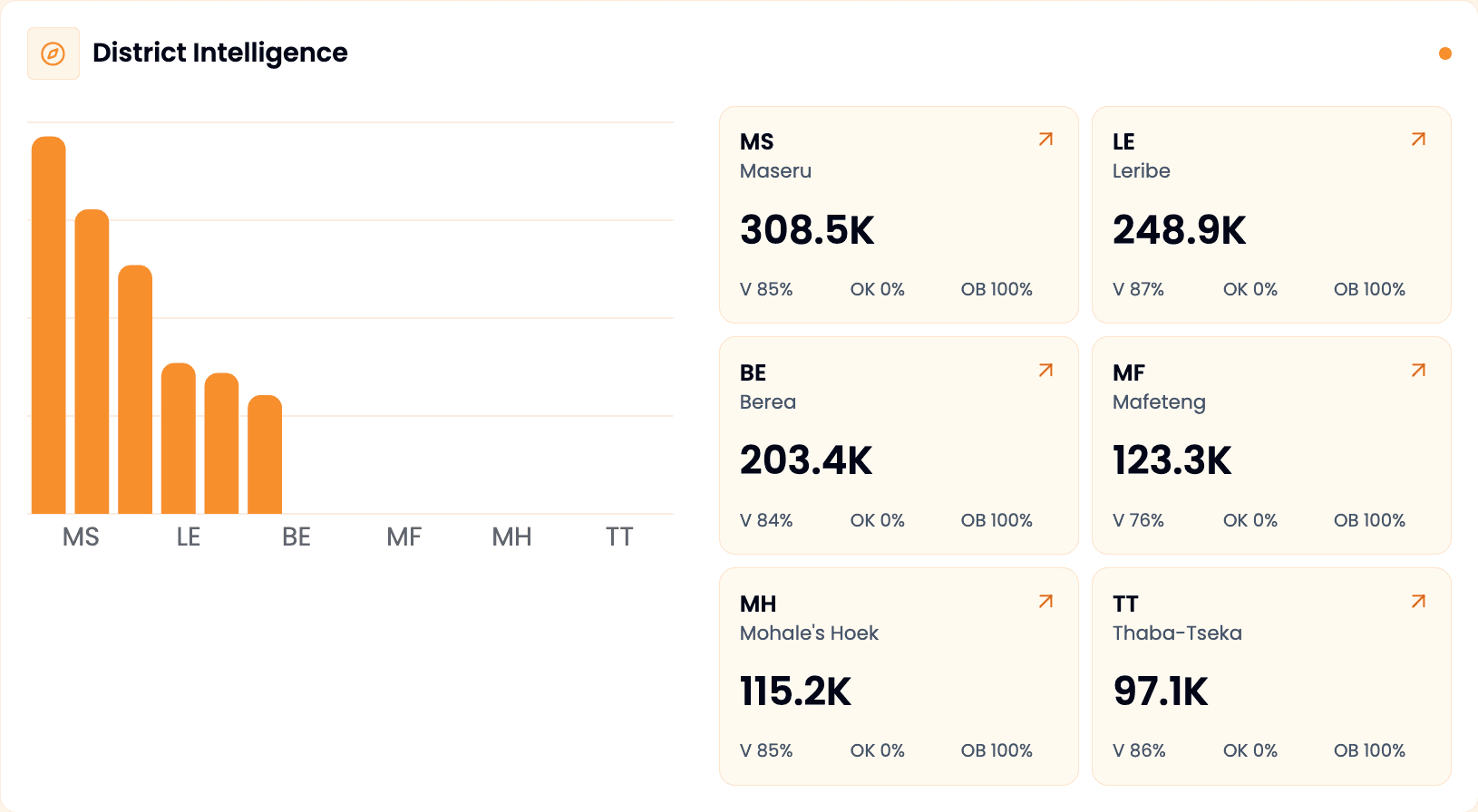The image size is (1478, 812).
Task: Click the compass icon beside District Intelligence
Action: [53, 53]
